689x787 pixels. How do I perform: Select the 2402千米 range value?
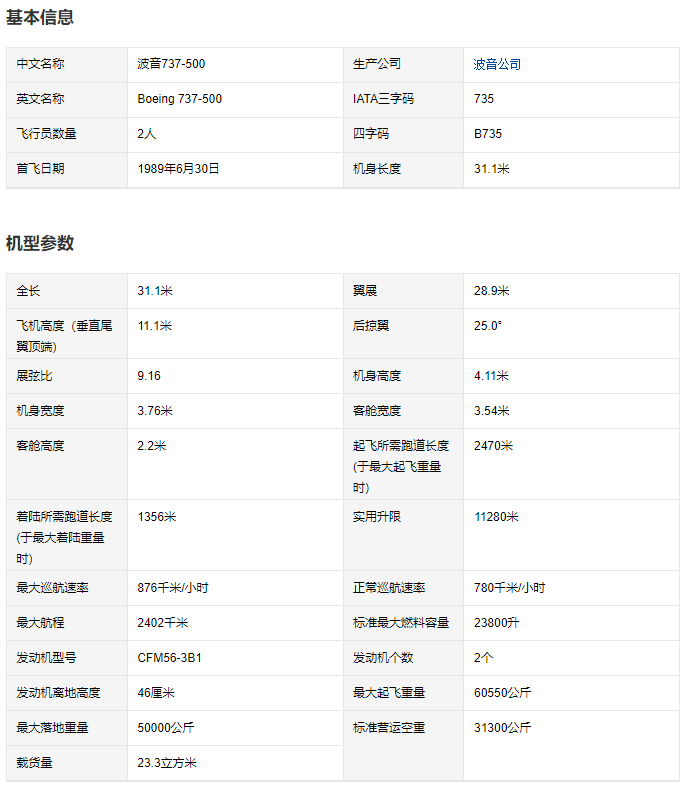click(x=163, y=623)
